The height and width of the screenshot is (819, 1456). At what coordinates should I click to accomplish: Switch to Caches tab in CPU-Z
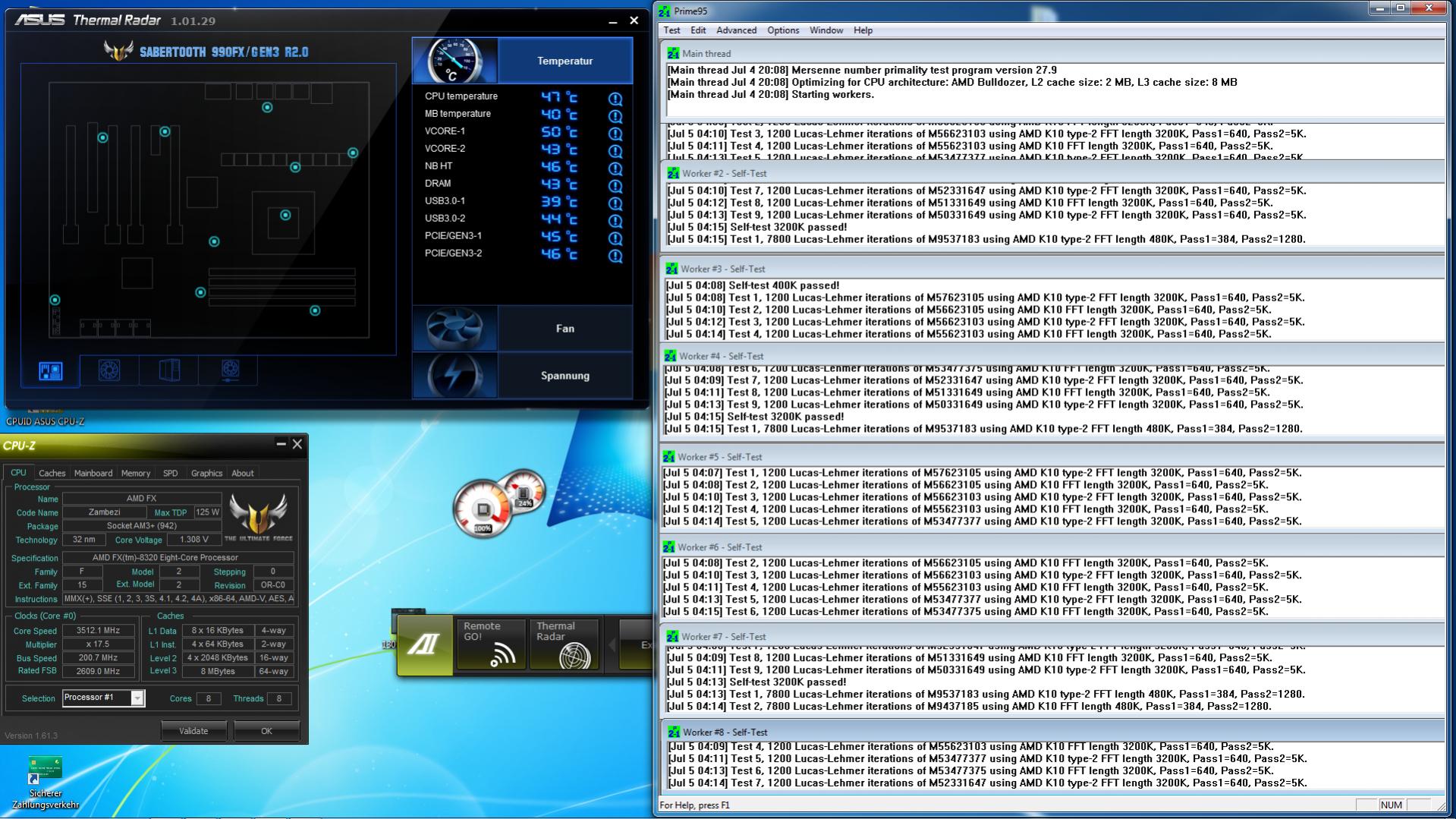coord(52,473)
